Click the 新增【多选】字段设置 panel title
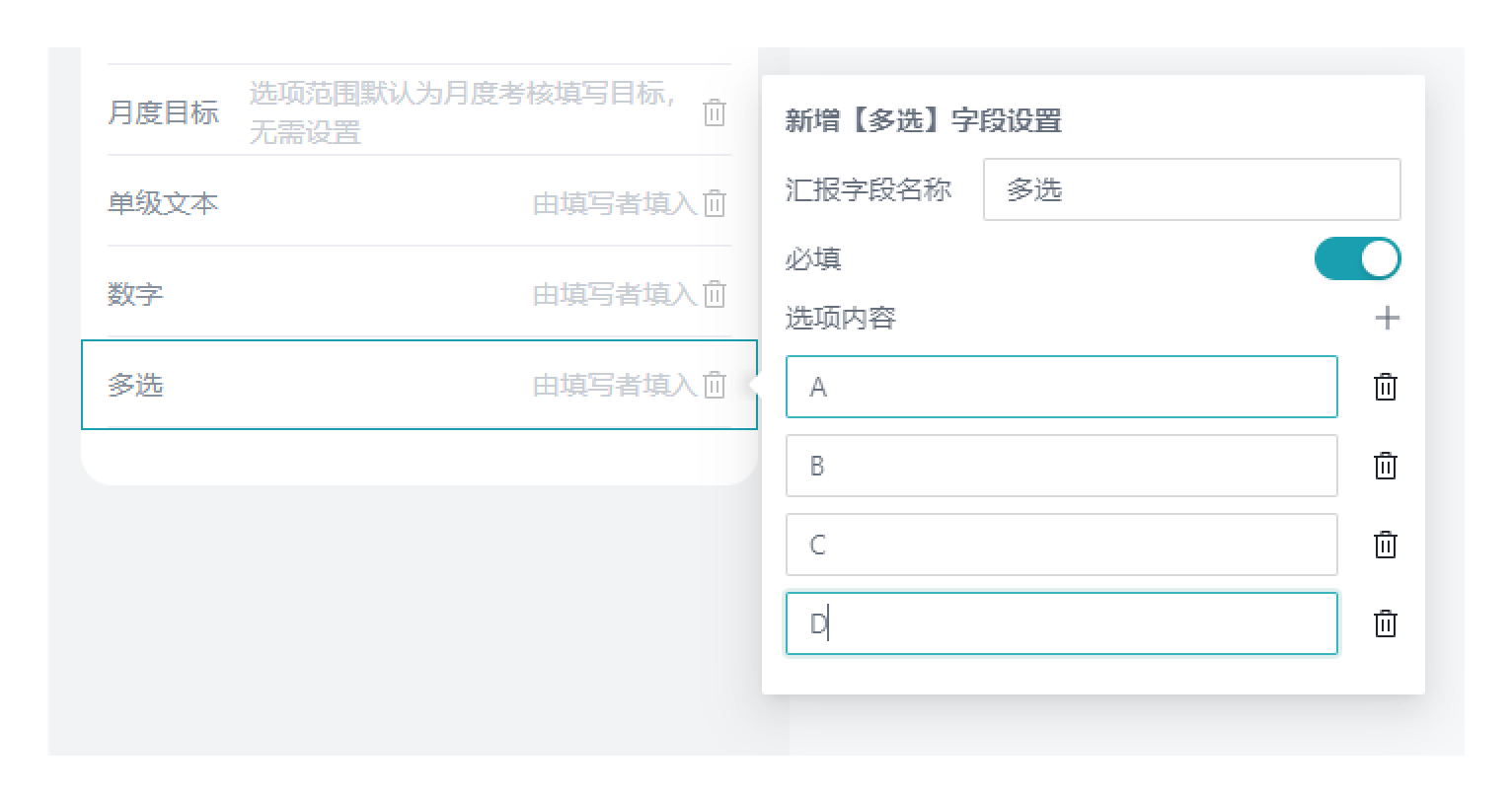 [x=923, y=120]
